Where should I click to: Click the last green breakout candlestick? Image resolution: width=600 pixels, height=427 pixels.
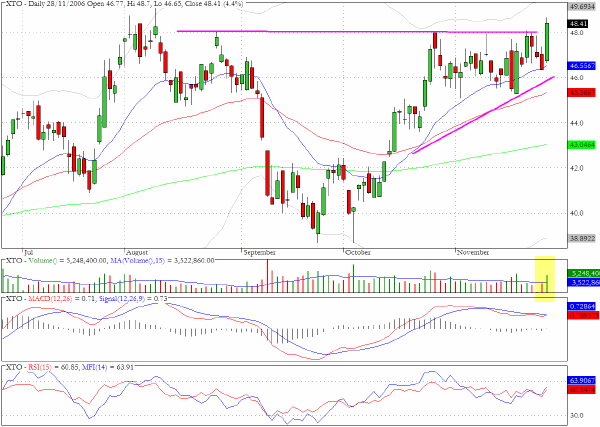pyautogui.click(x=547, y=42)
